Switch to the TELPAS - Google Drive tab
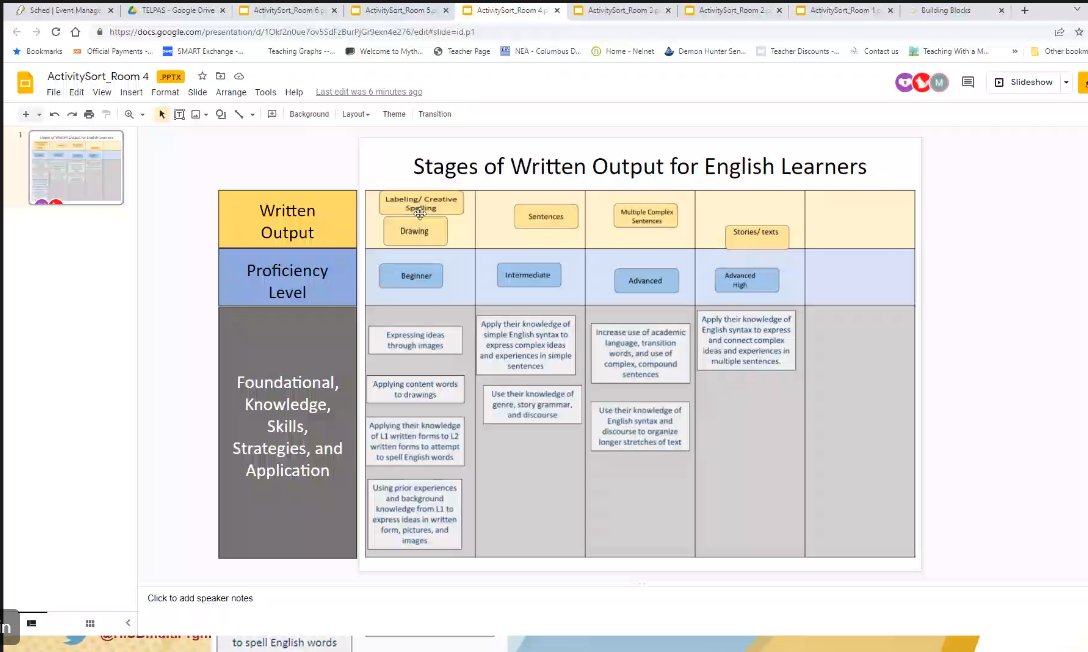Viewport: 1088px width, 652px height. [176, 10]
